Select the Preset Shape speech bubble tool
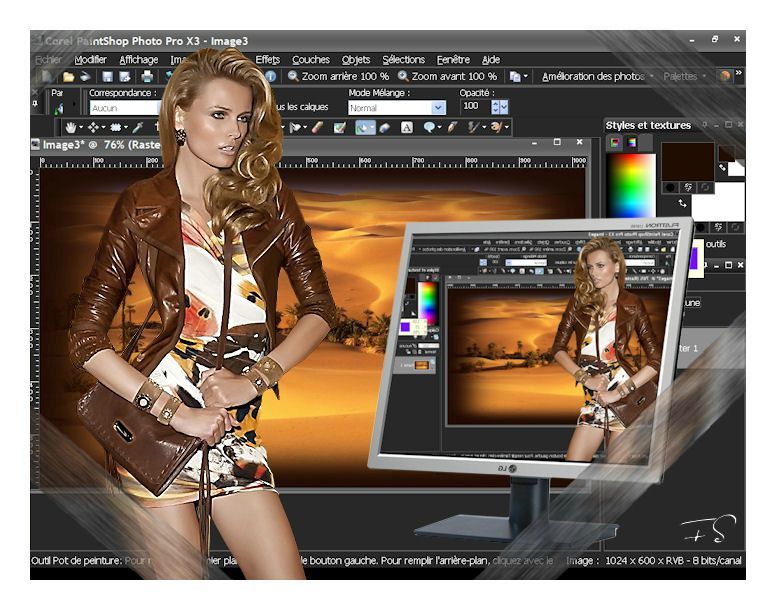 click(429, 128)
